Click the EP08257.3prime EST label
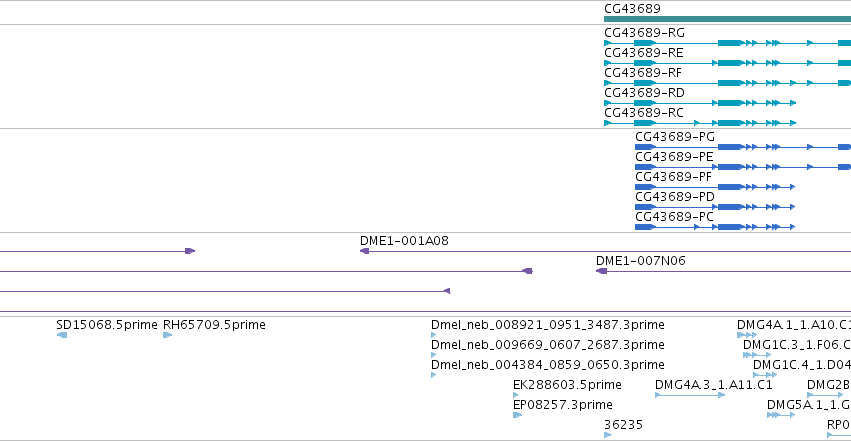Image resolution: width=851 pixels, height=441 pixels. (563, 406)
